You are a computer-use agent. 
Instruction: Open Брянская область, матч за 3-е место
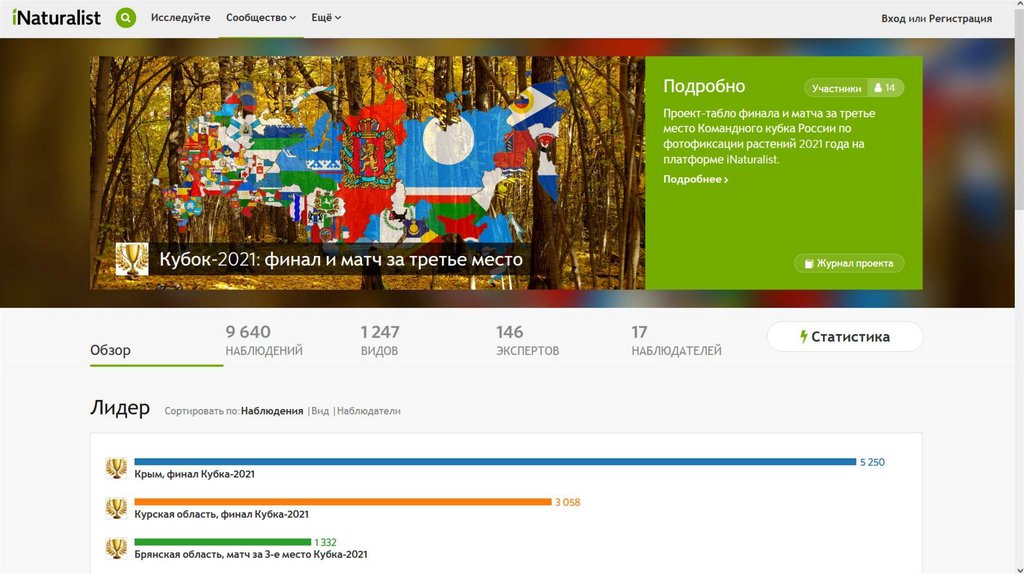coord(251,554)
